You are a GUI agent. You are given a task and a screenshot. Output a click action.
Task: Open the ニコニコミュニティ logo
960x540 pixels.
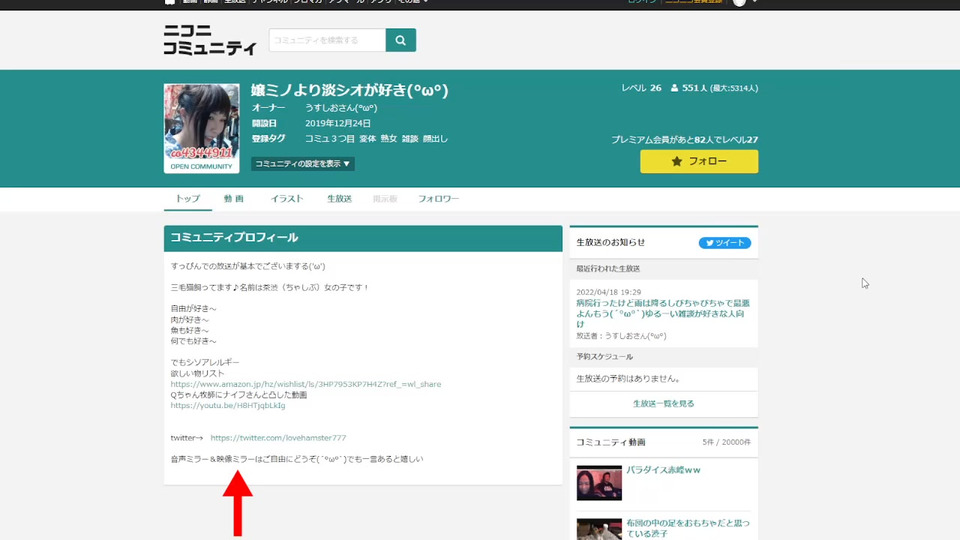[x=210, y=40]
